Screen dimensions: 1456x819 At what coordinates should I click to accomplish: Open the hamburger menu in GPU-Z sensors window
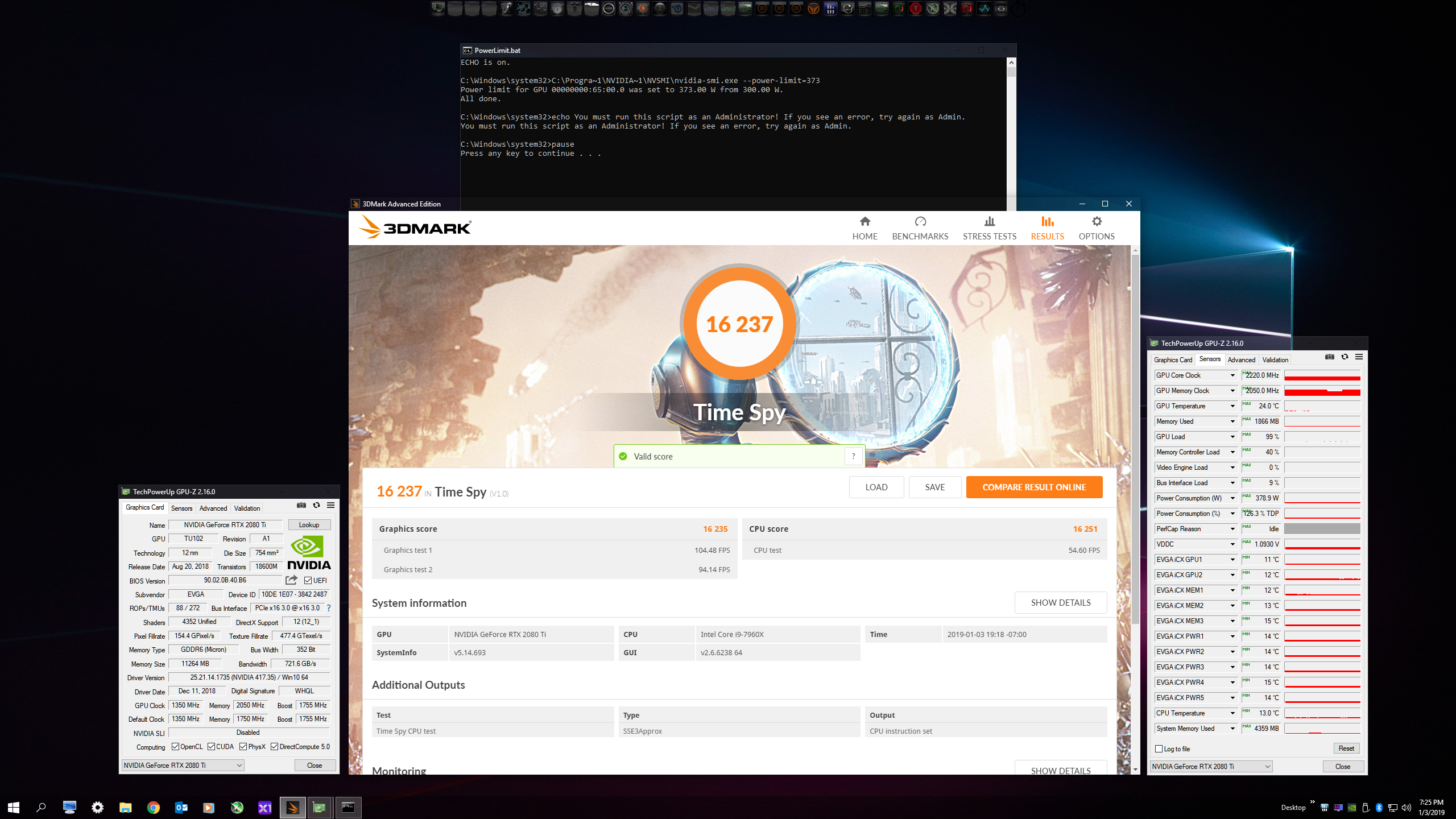(x=1359, y=357)
